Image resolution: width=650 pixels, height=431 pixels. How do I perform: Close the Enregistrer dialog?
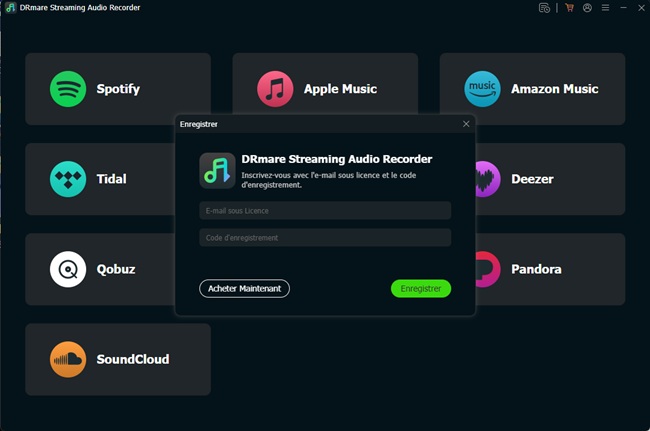(466, 124)
